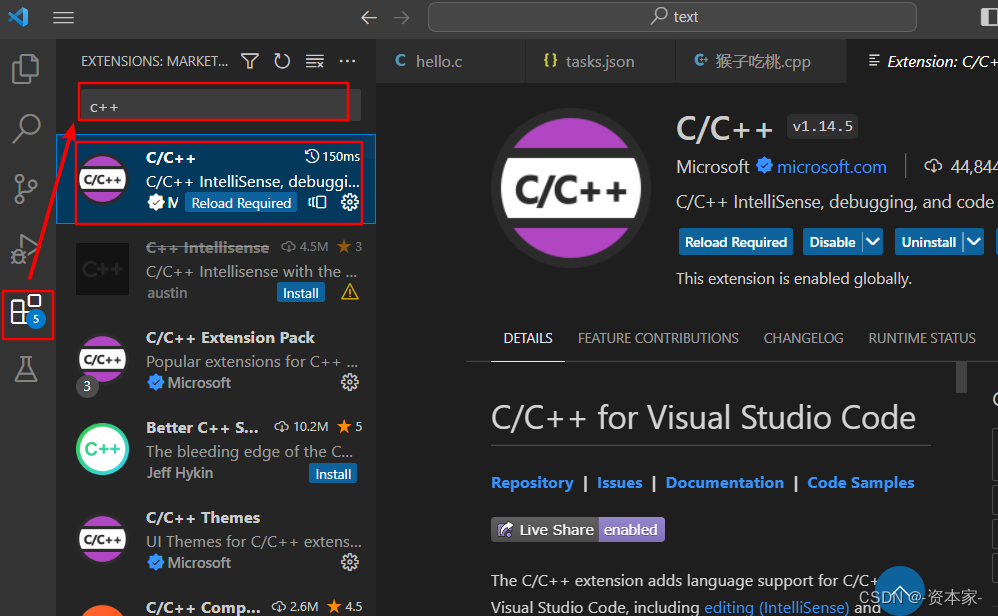Open the microsoft.com publisher link

[x=831, y=167]
